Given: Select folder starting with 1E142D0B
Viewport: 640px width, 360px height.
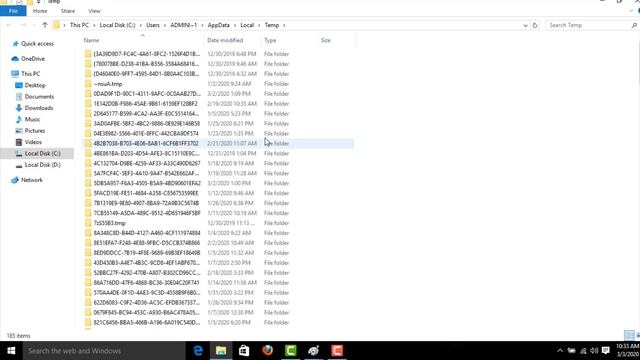Looking at the screenshot, I should pyautogui.click(x=145, y=104).
